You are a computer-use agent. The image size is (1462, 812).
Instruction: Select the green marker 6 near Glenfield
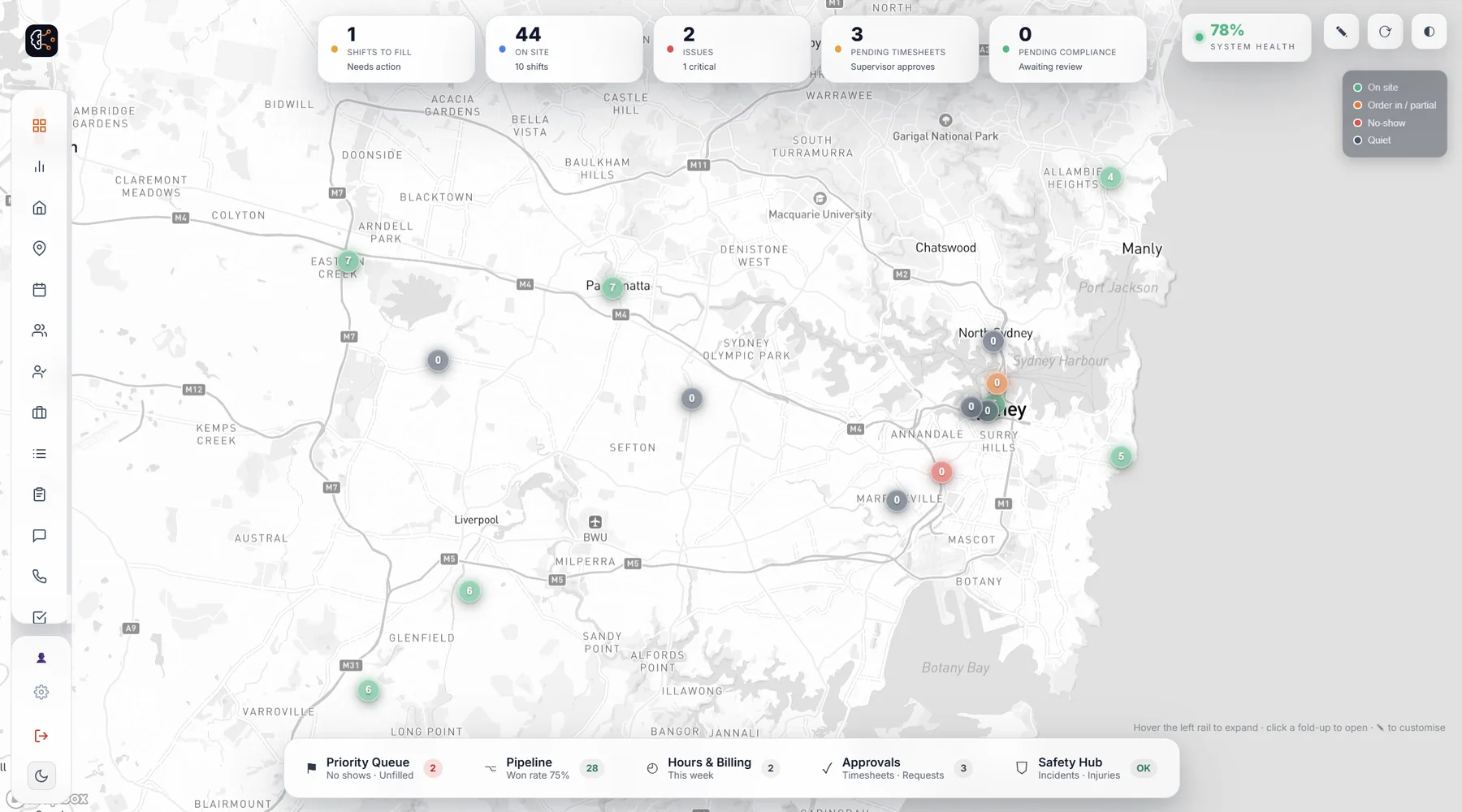[x=469, y=591]
